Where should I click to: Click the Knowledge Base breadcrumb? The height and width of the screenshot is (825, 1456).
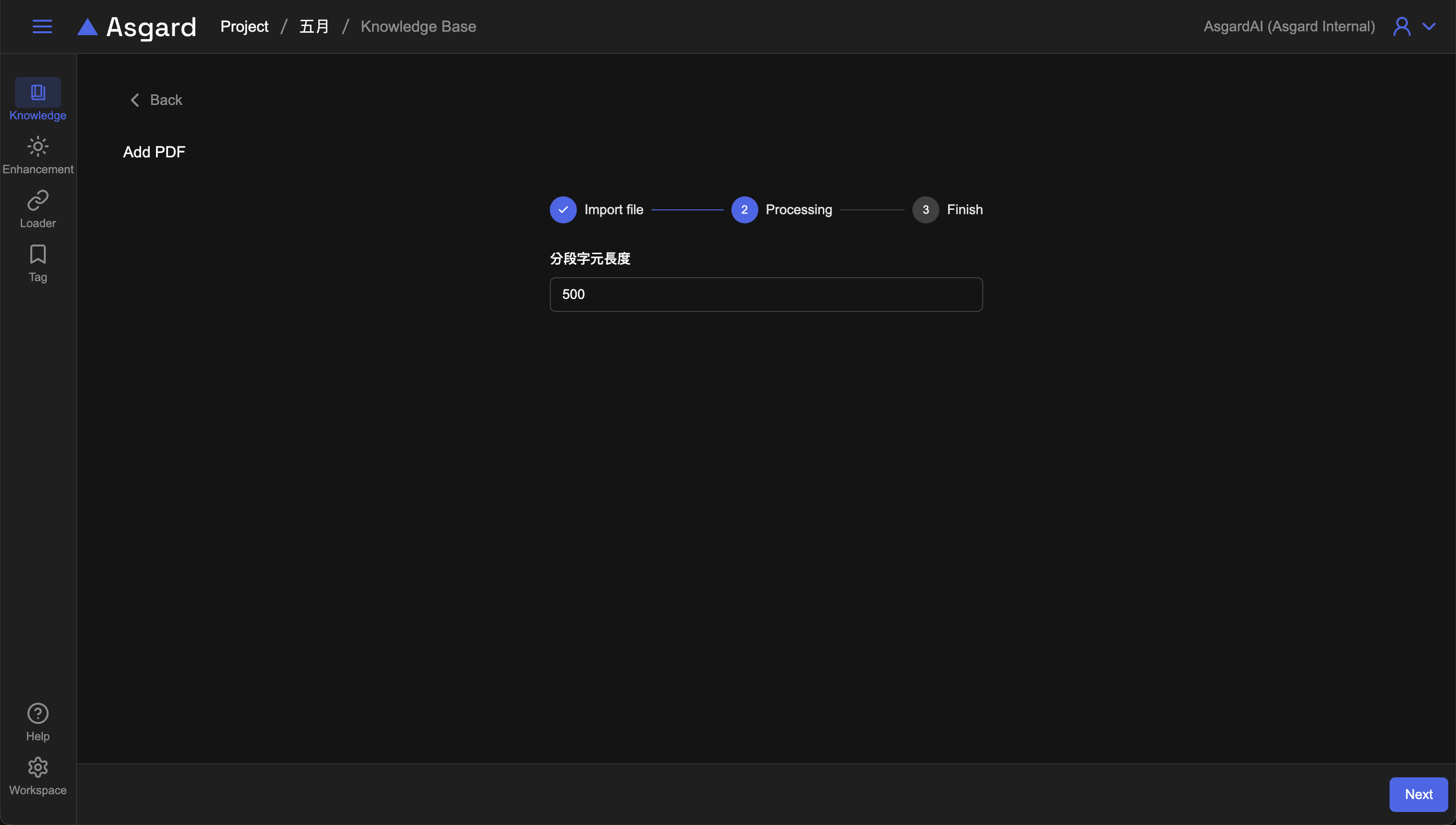[x=418, y=26]
